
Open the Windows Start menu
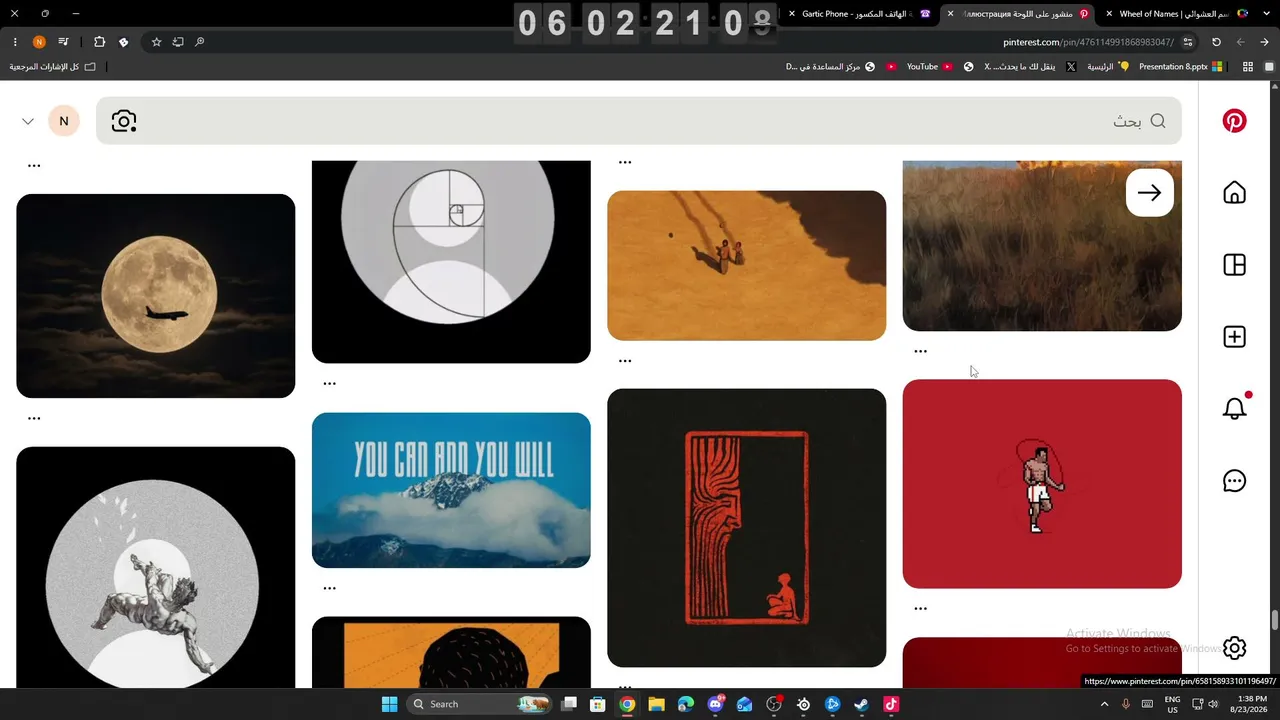tap(389, 704)
